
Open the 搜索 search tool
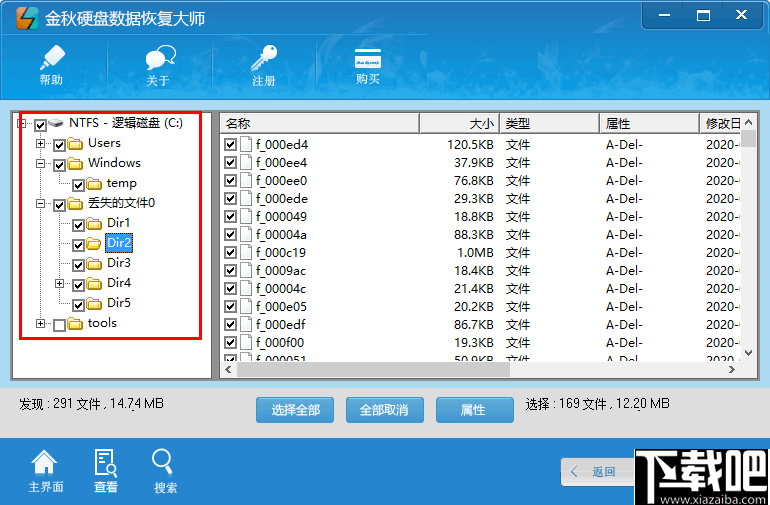(x=165, y=471)
